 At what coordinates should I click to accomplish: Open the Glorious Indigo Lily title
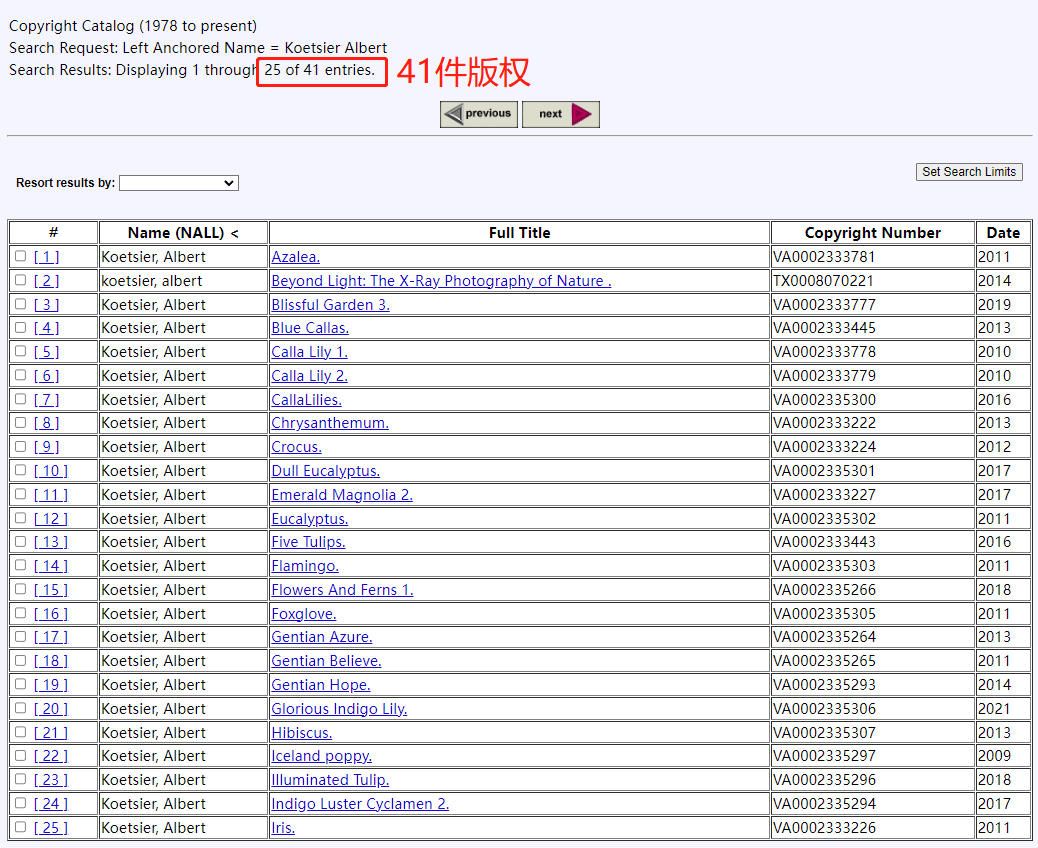339,709
